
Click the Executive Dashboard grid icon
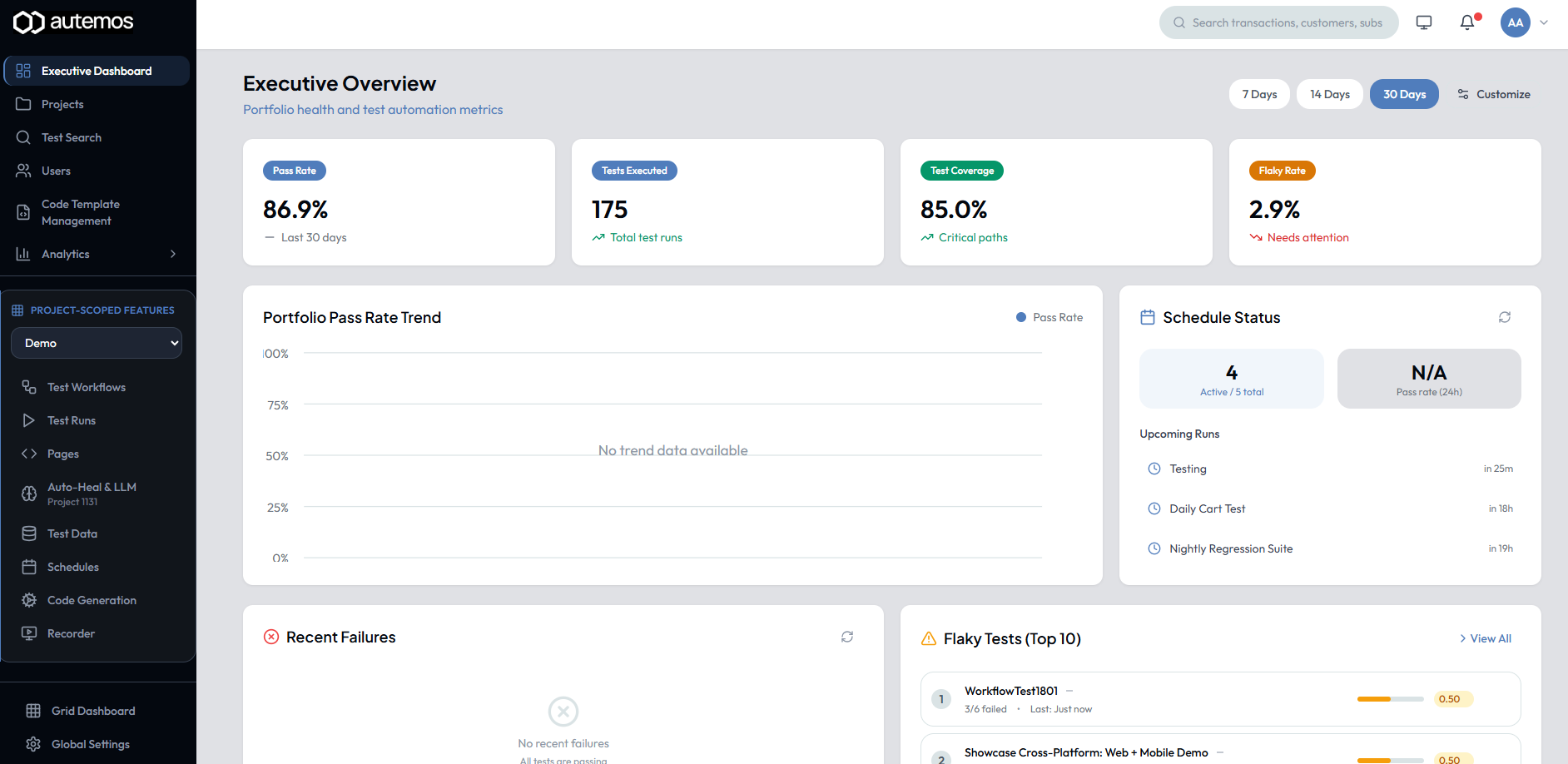(23, 71)
